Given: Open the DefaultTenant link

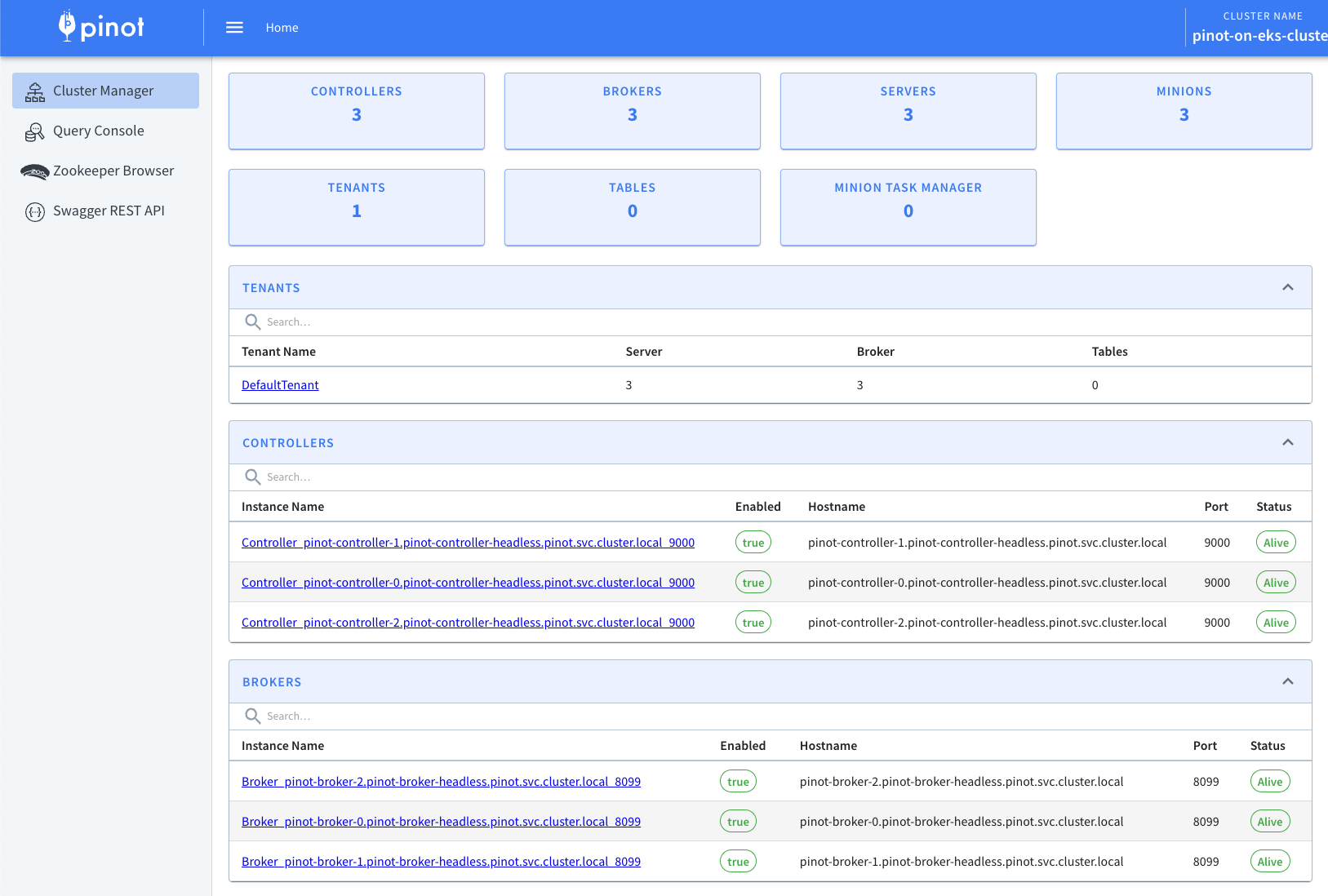Looking at the screenshot, I should 280,385.
